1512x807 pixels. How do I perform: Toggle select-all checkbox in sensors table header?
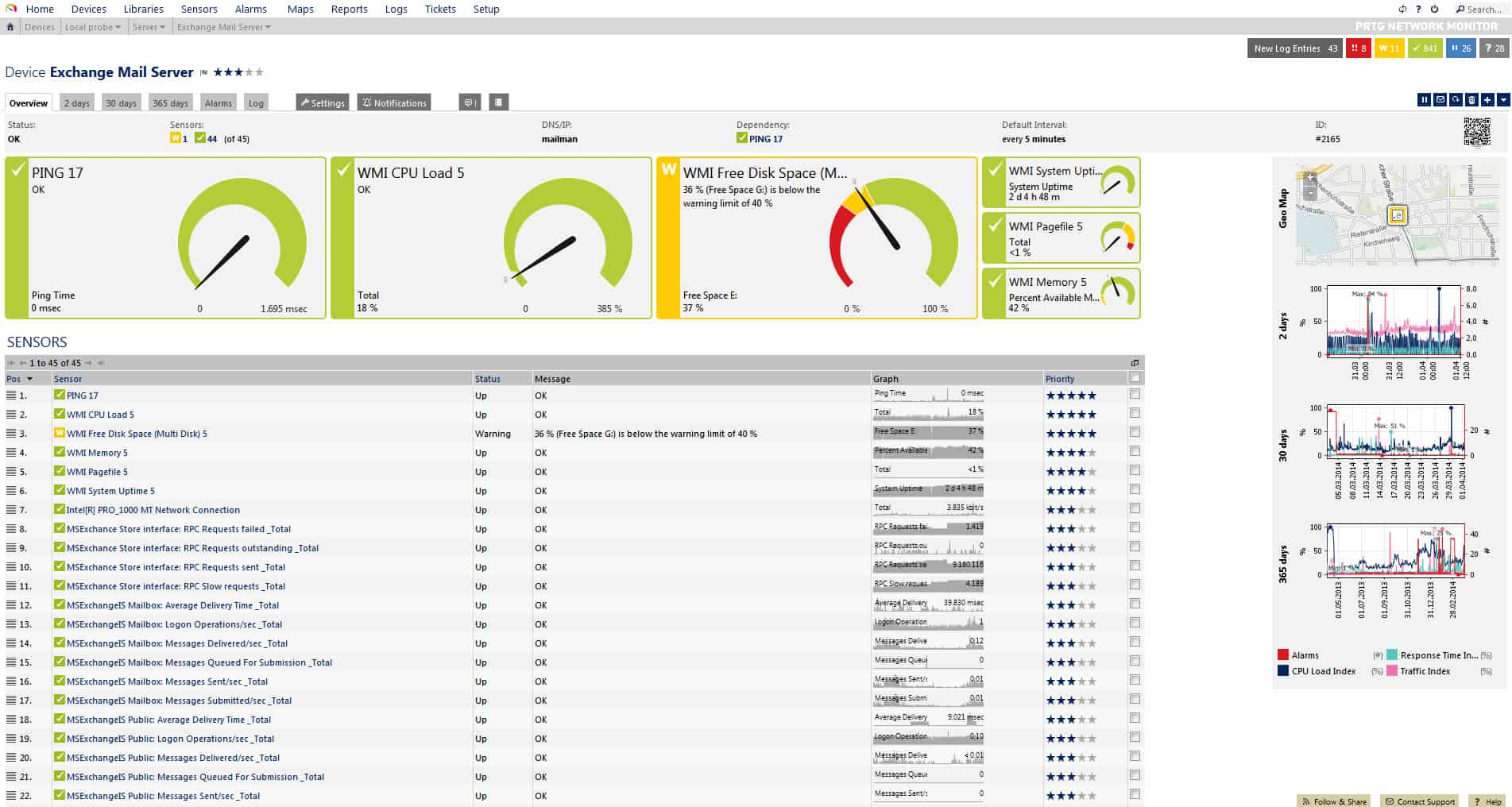click(1135, 378)
